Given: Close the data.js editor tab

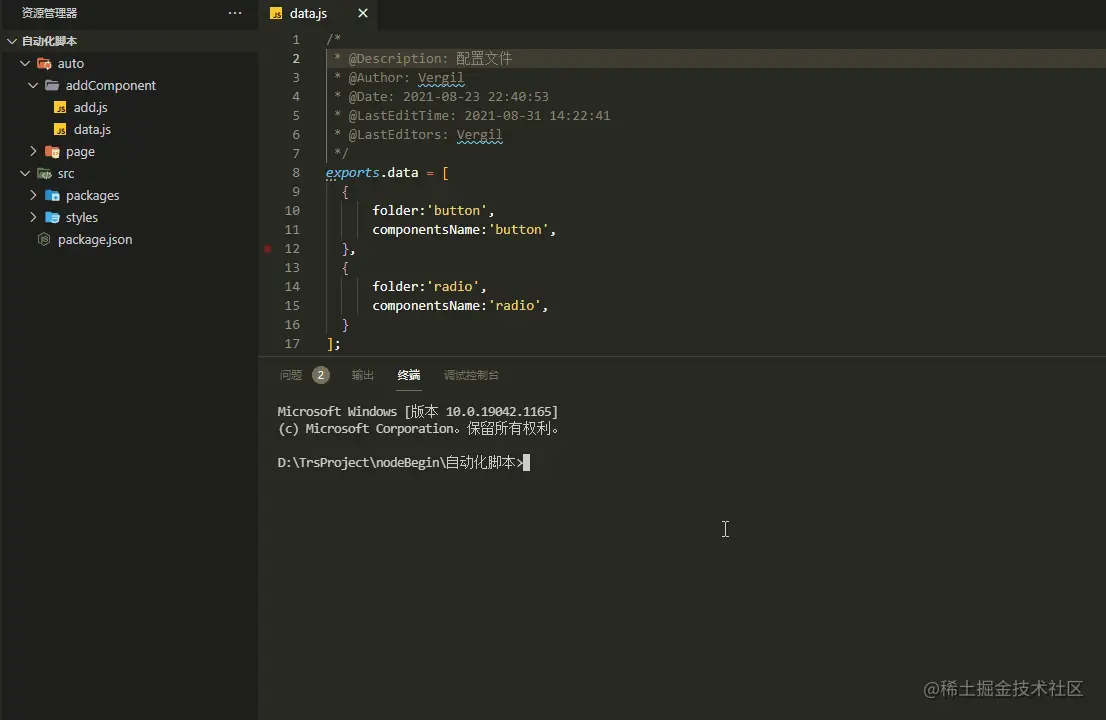Looking at the screenshot, I should [x=362, y=13].
